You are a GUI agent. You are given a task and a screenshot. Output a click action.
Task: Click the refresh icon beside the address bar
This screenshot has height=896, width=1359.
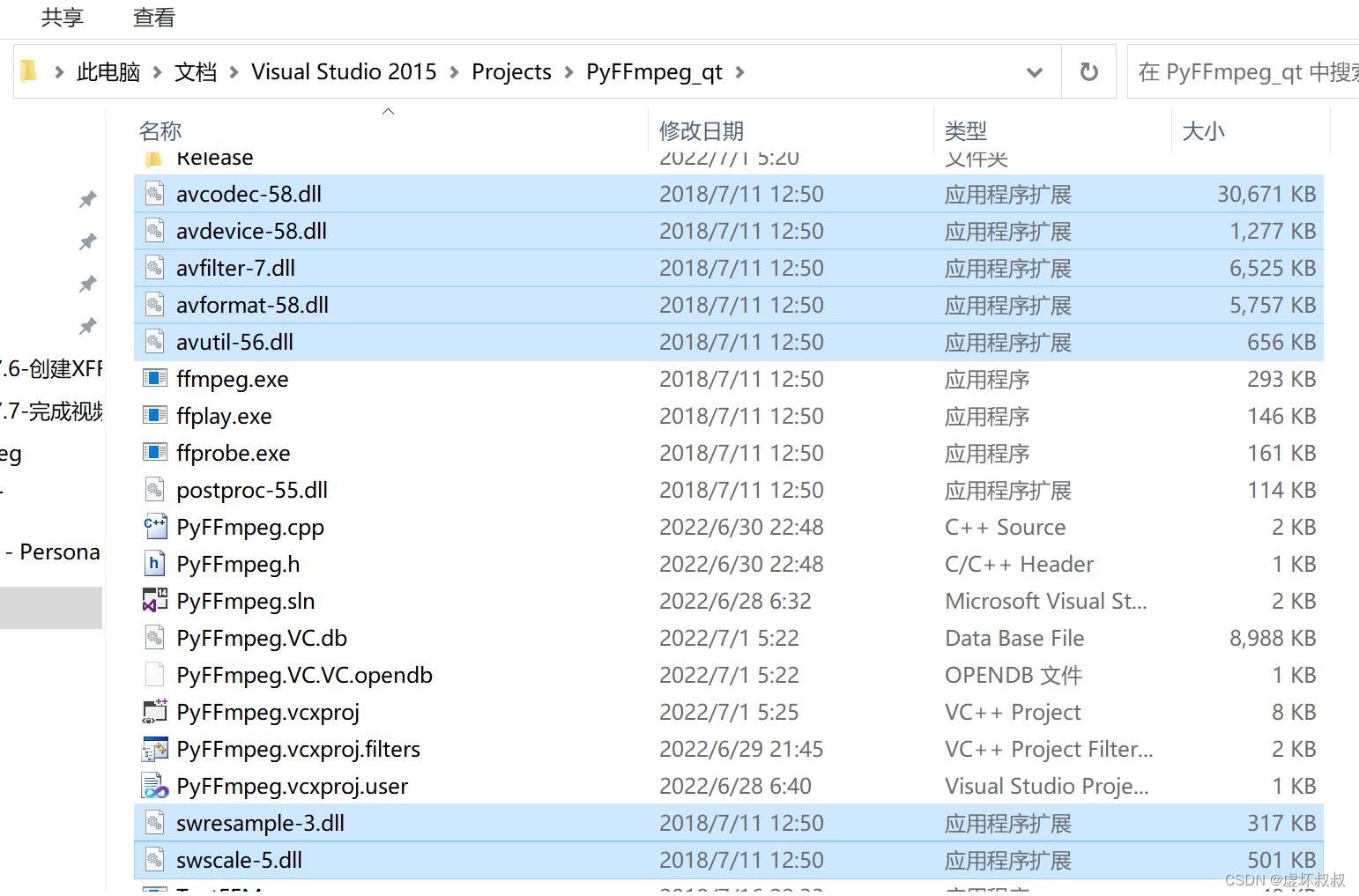click(x=1089, y=71)
